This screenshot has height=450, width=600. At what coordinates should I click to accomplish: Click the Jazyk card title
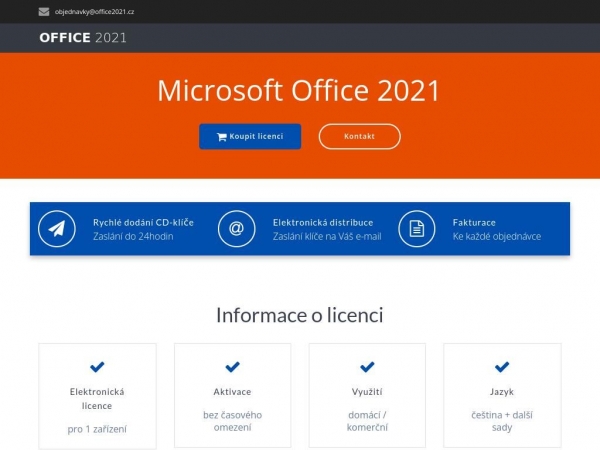(x=502, y=392)
